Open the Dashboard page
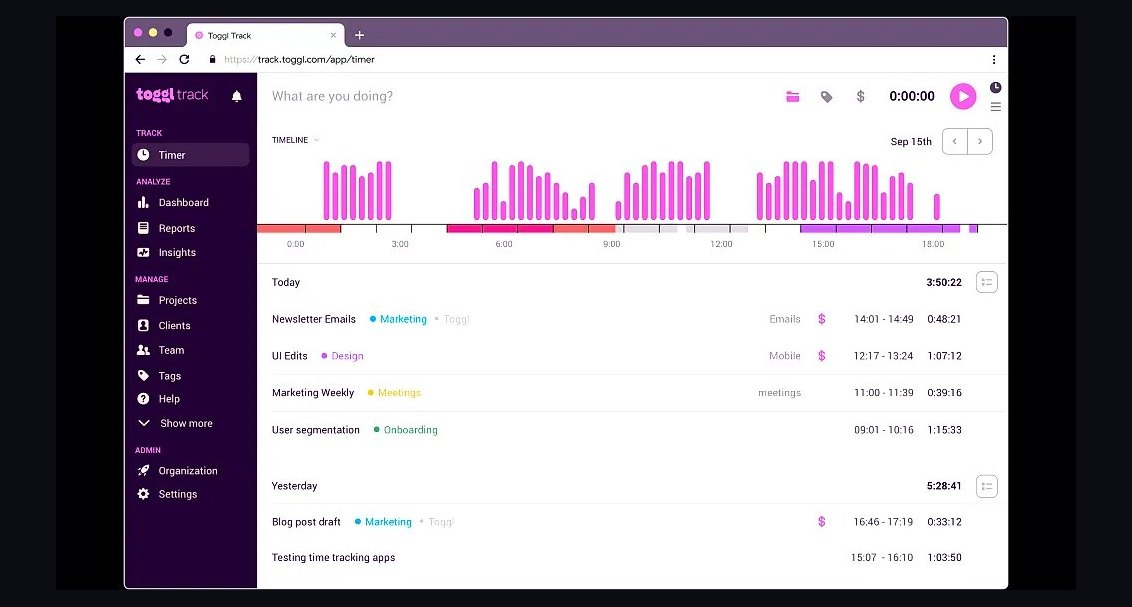1132x607 pixels. tap(183, 203)
